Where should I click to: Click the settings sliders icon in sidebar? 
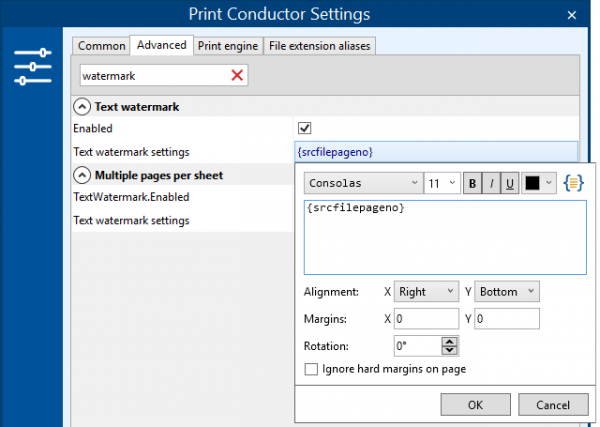click(x=33, y=67)
